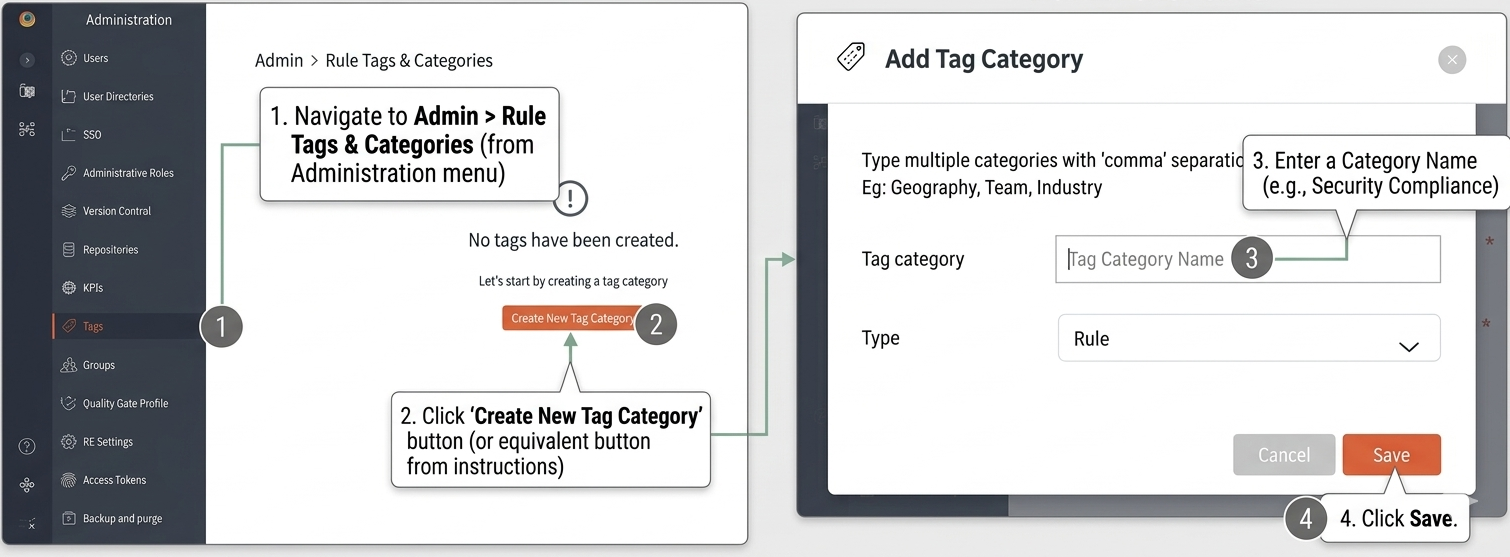This screenshot has width=1510, height=557.
Task: Go to Groups in the Administration menu
Action: tap(98, 365)
